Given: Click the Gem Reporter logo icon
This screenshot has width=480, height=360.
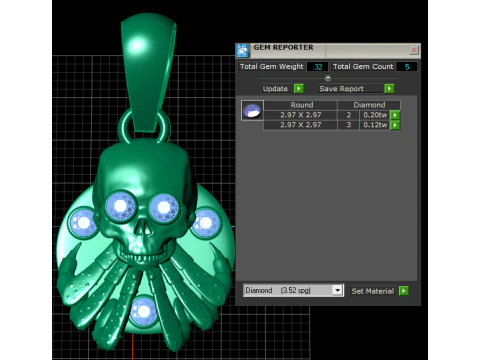Looking at the screenshot, I should tap(242, 51).
